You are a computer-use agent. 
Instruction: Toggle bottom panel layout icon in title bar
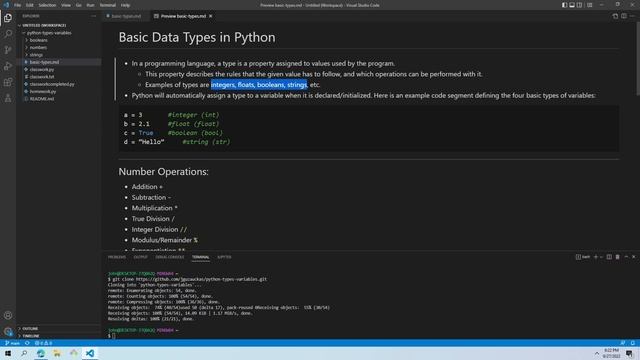[572, 5]
